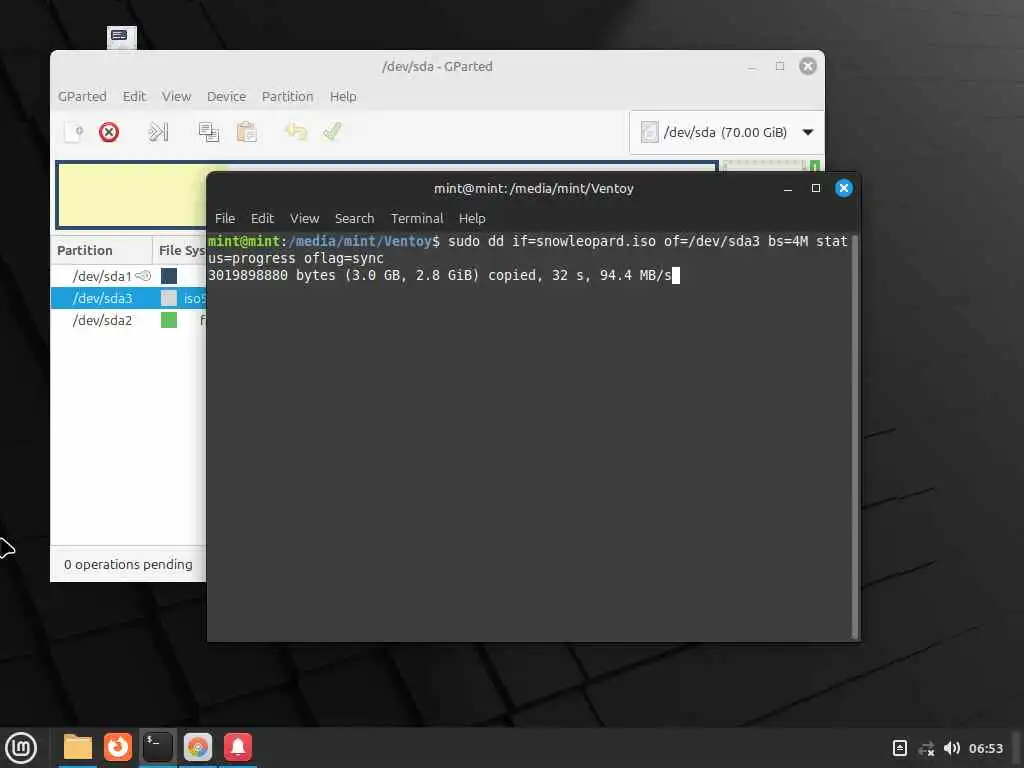The height and width of the screenshot is (768, 1024).
Task: Minimize the terminal window
Action: coord(788,189)
